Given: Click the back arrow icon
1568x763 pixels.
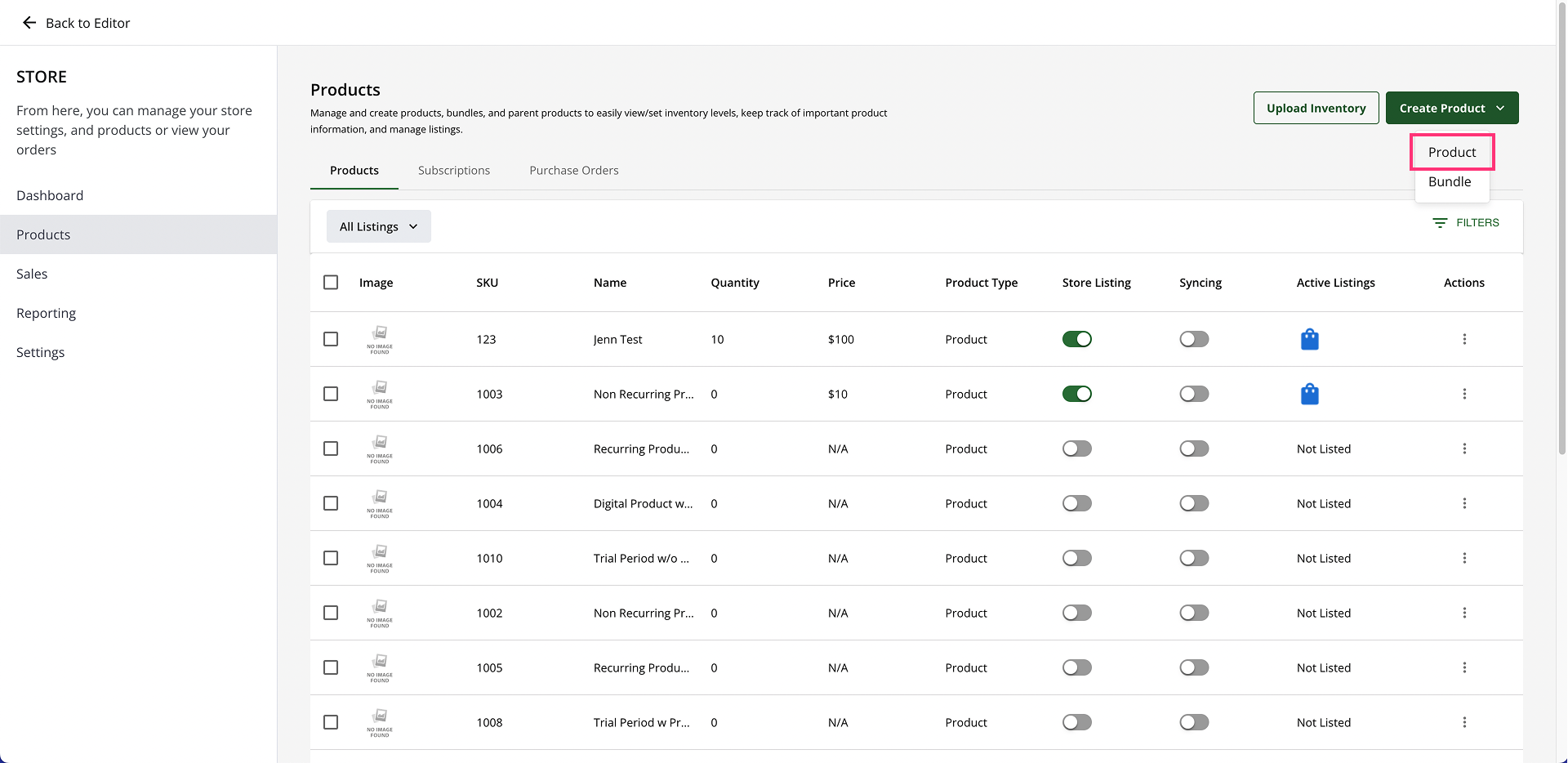Looking at the screenshot, I should click(x=29, y=23).
